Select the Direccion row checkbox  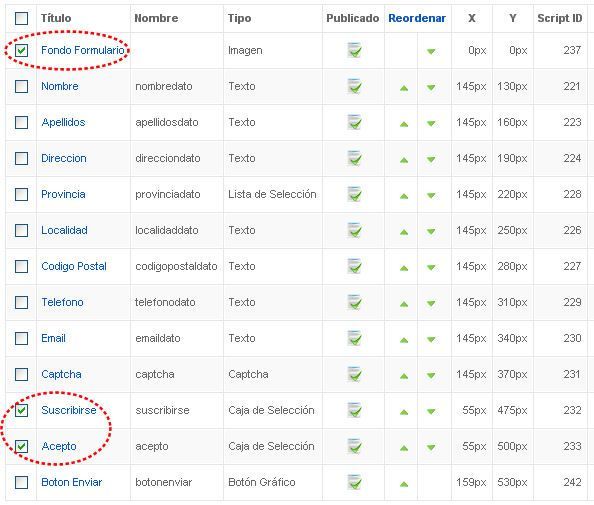(21, 158)
